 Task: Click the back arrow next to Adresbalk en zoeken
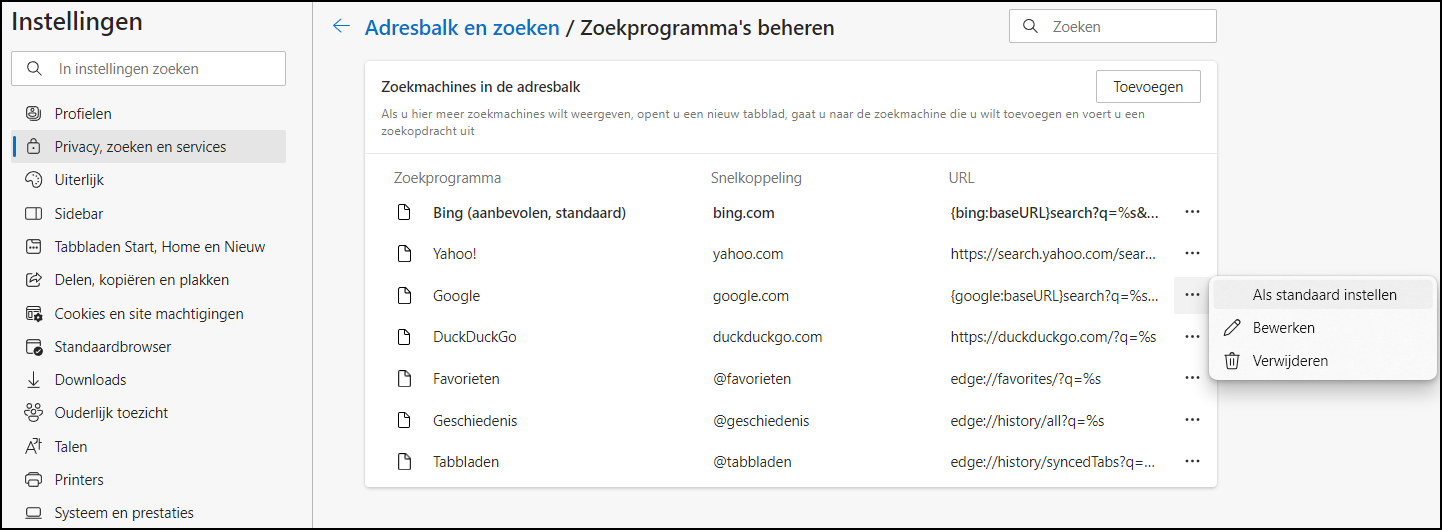click(x=341, y=27)
